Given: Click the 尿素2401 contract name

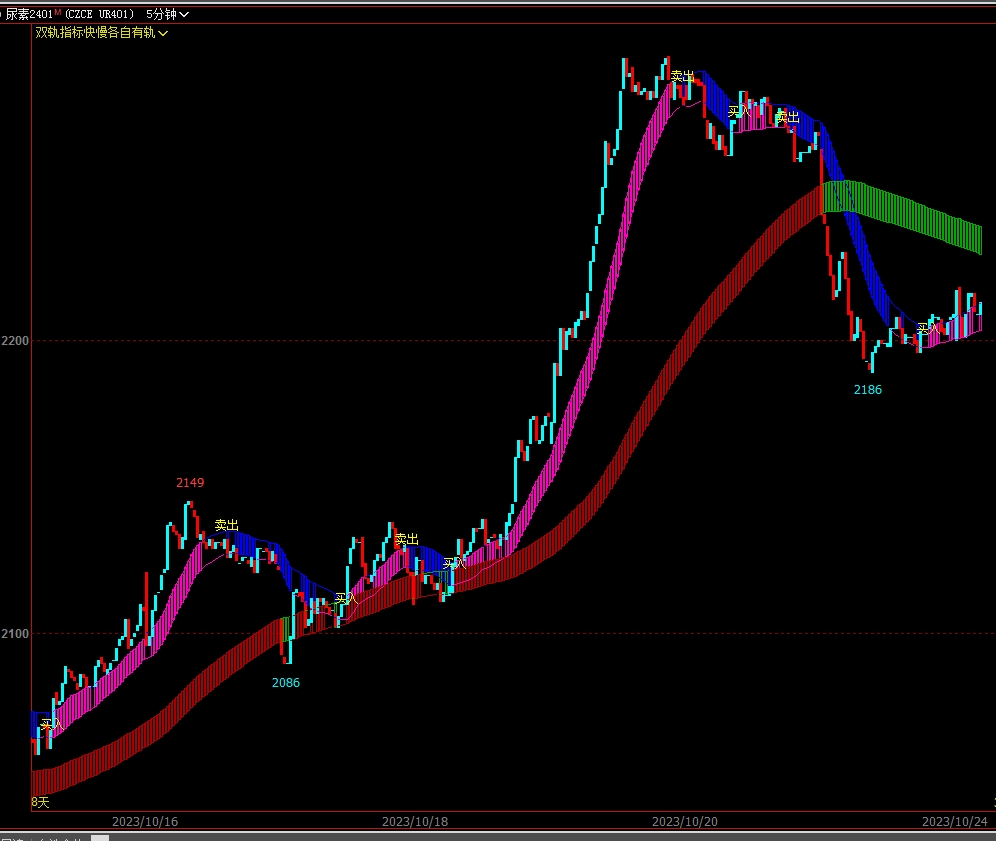Looking at the screenshot, I should point(28,14).
